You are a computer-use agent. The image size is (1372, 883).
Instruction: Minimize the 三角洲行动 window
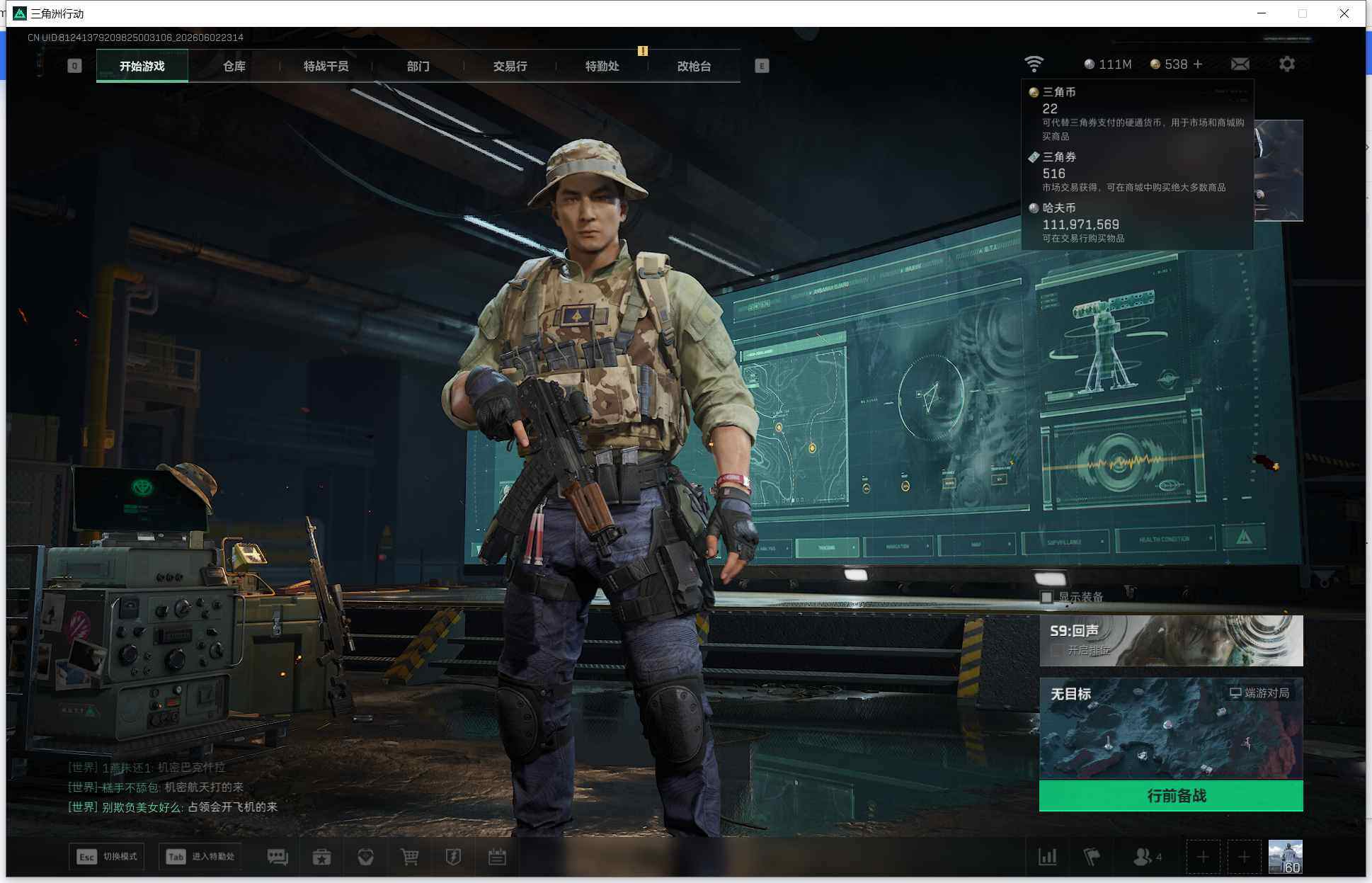click(x=1262, y=13)
